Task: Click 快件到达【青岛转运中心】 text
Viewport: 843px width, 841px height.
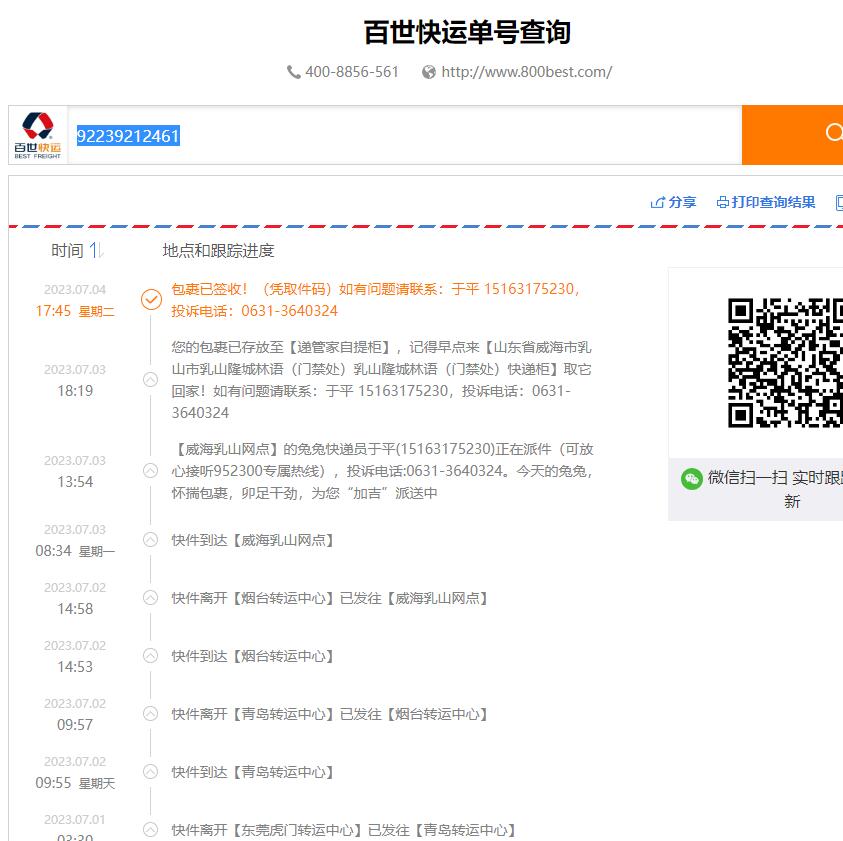Action: (x=253, y=772)
